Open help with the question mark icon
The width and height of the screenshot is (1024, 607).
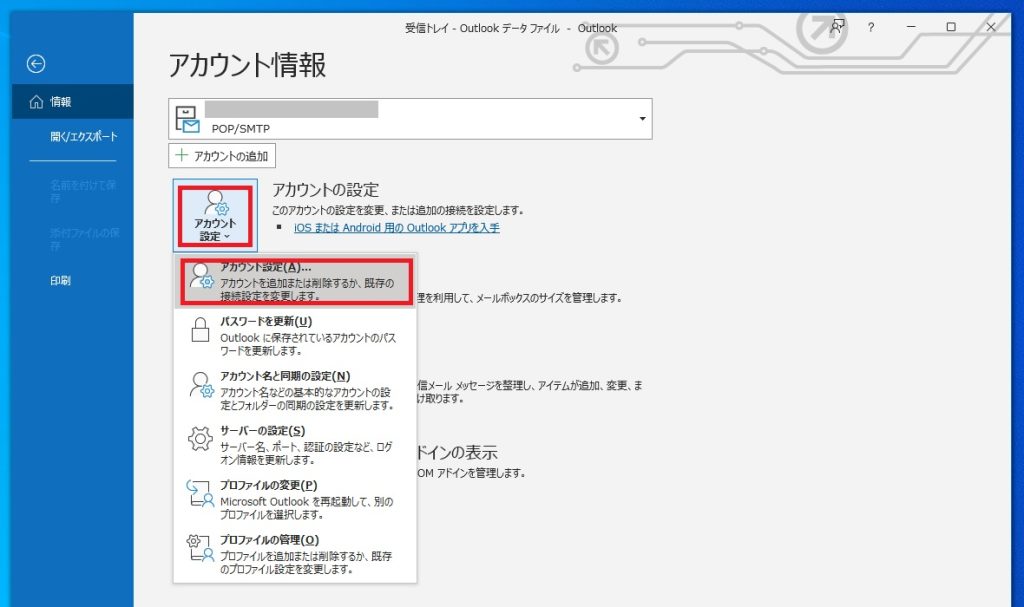coord(871,27)
